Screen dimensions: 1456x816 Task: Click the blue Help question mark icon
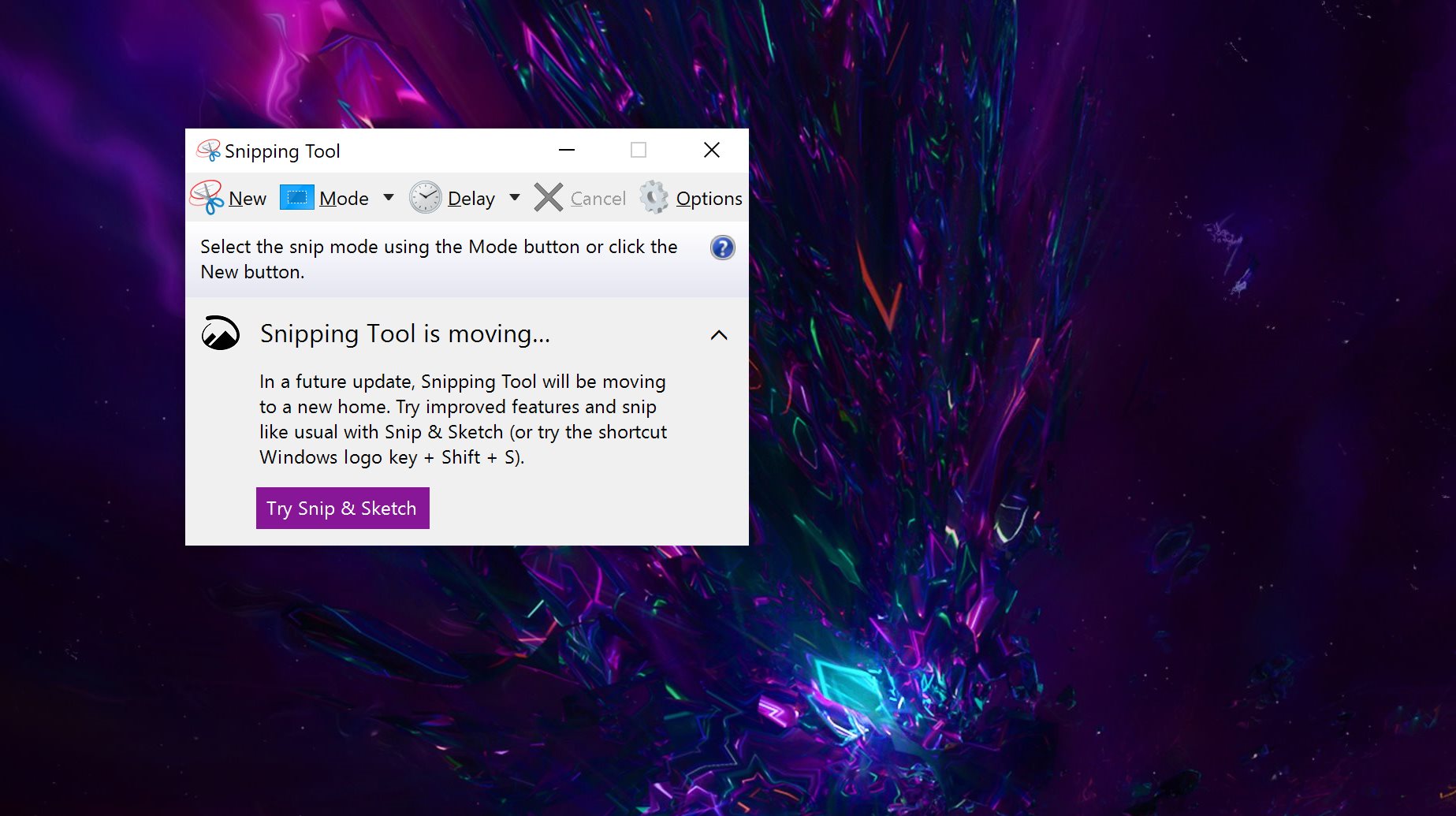pos(723,248)
